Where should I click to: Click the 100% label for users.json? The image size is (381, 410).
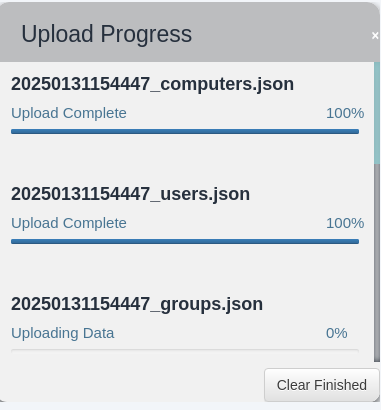tap(345, 223)
